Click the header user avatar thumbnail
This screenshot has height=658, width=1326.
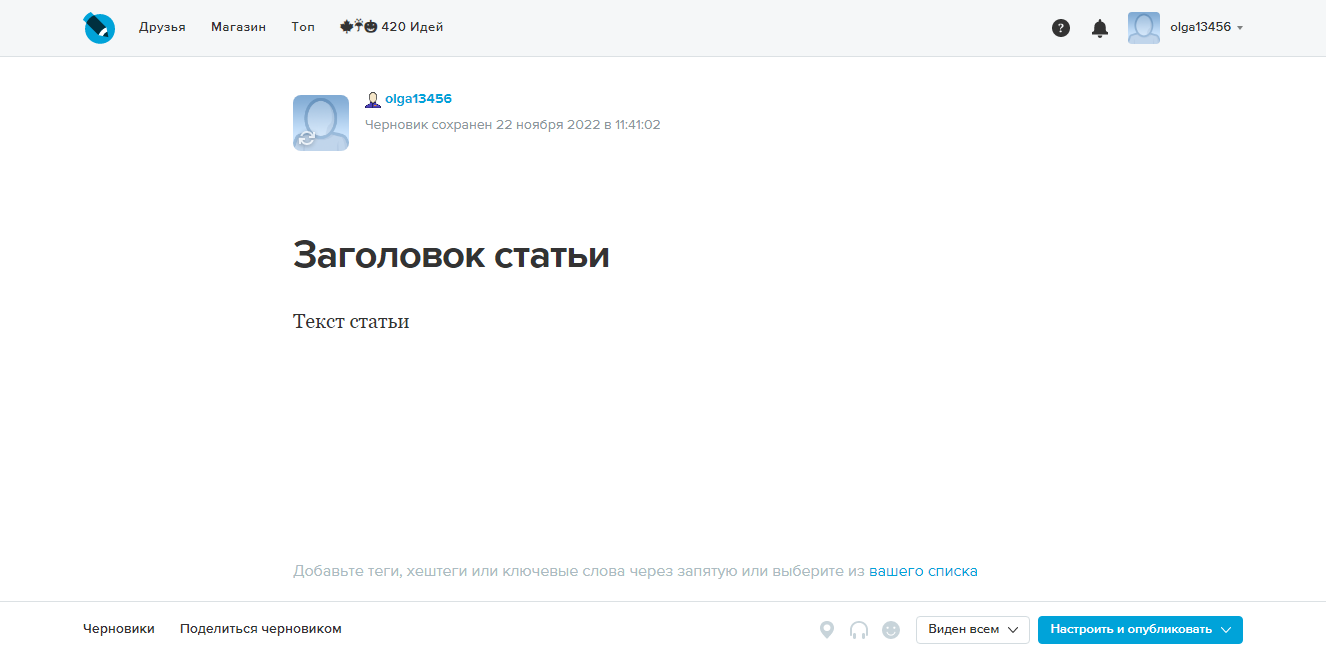(x=1144, y=28)
